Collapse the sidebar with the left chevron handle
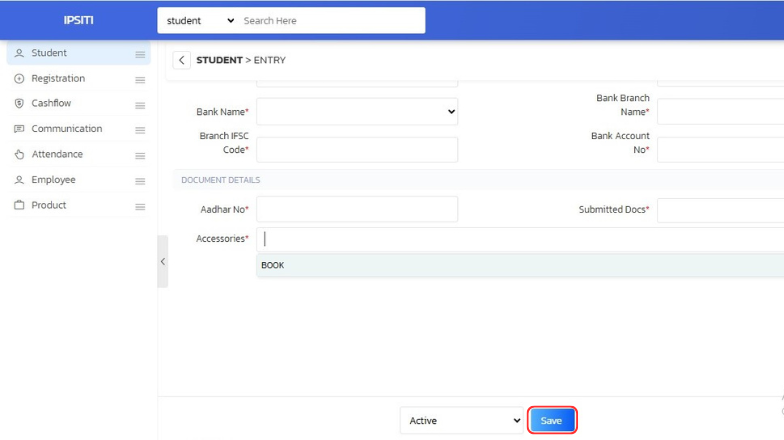The image size is (784, 440). tap(163, 262)
